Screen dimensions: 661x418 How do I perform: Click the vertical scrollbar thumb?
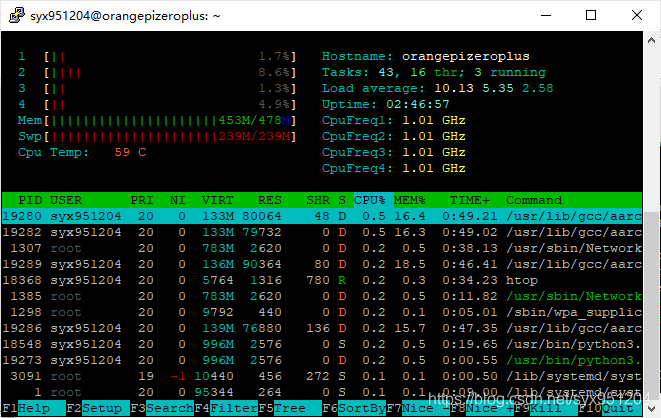tap(652, 303)
